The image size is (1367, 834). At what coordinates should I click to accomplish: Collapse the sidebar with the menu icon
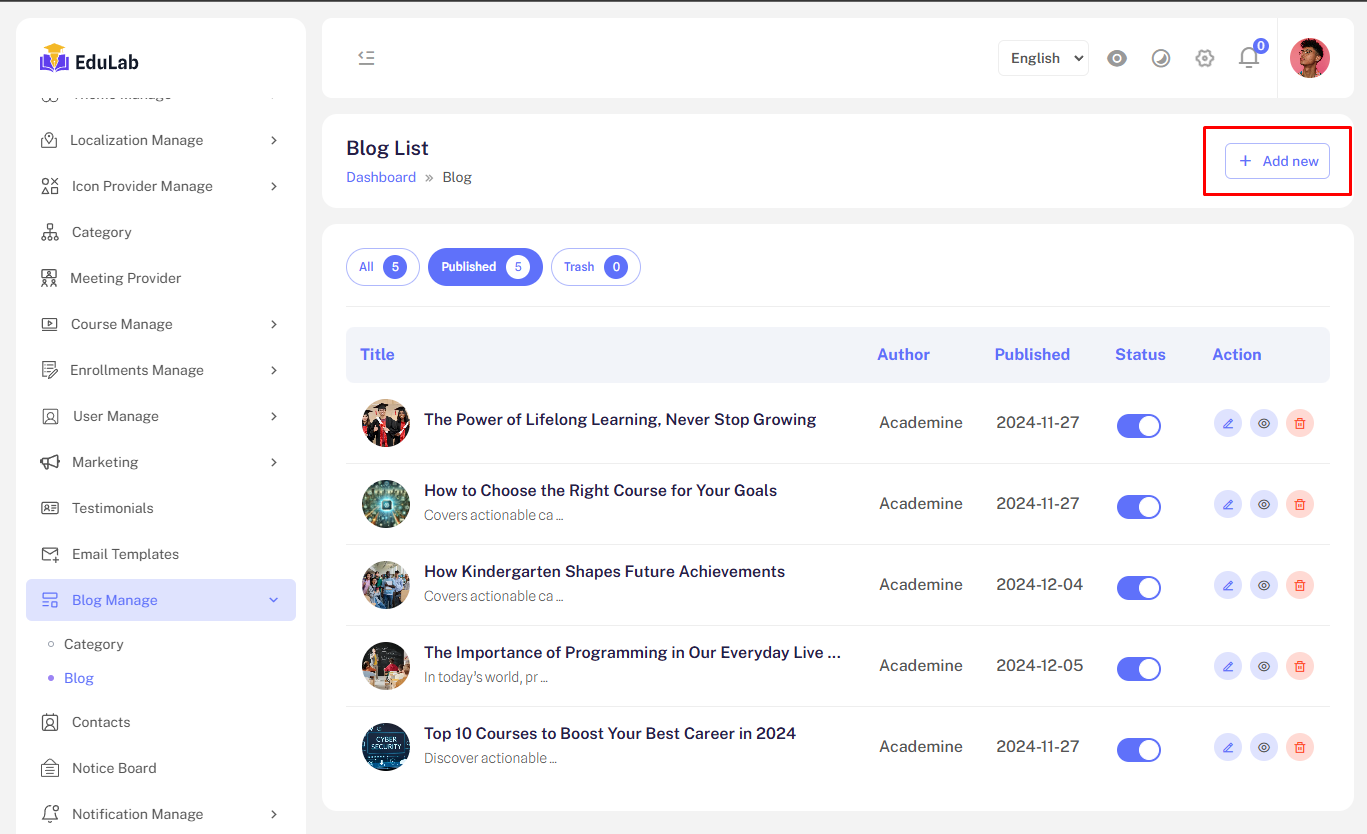tap(366, 58)
